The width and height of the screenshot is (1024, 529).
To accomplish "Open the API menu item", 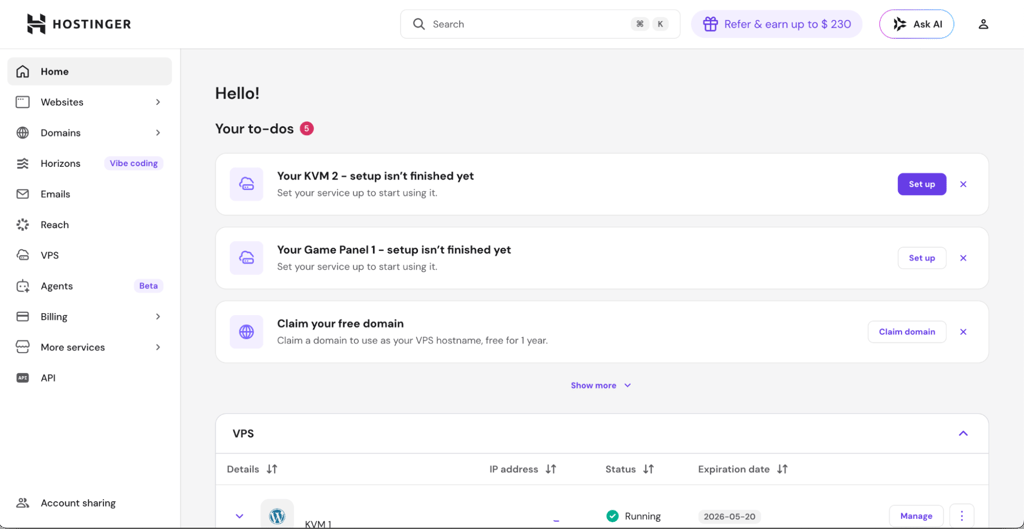I will (89, 377).
